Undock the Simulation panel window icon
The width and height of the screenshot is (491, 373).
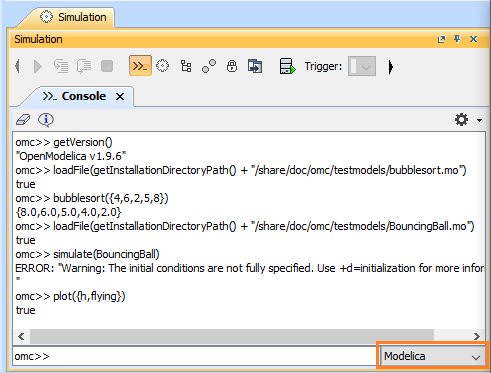pyautogui.click(x=441, y=39)
